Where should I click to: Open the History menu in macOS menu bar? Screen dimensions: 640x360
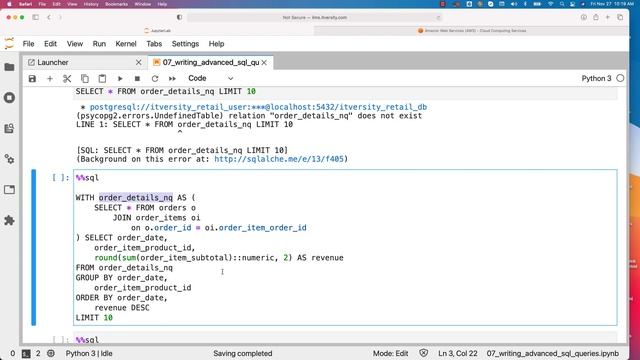click(x=91, y=4)
